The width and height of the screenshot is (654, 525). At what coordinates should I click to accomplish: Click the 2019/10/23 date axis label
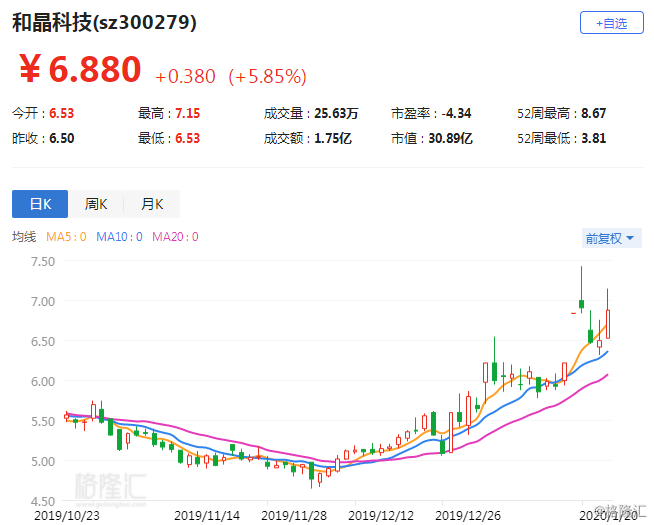coord(67,516)
